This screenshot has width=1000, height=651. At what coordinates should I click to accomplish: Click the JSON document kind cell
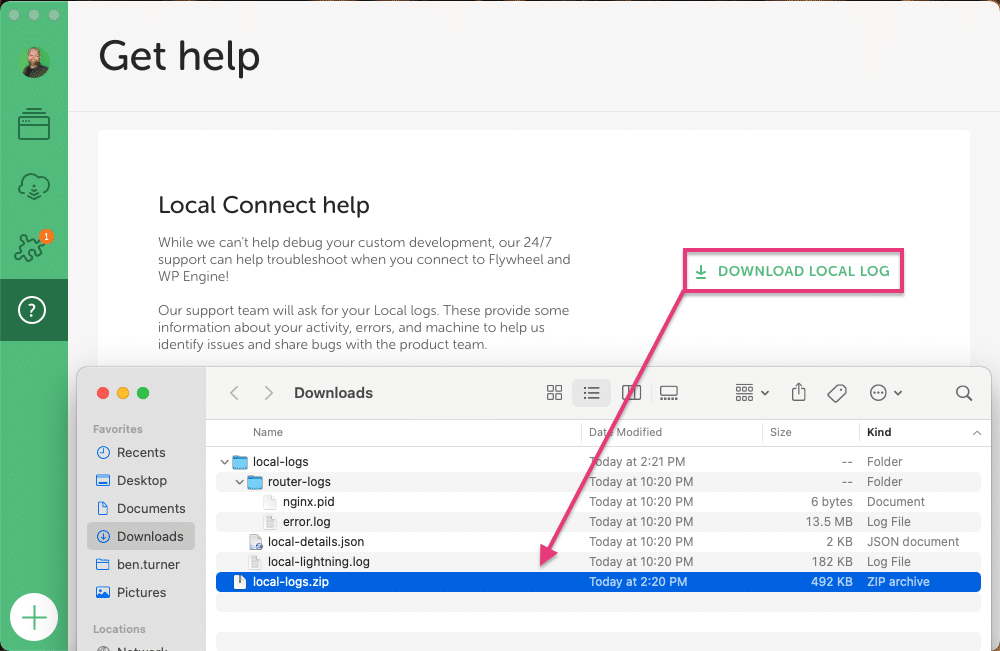point(913,542)
